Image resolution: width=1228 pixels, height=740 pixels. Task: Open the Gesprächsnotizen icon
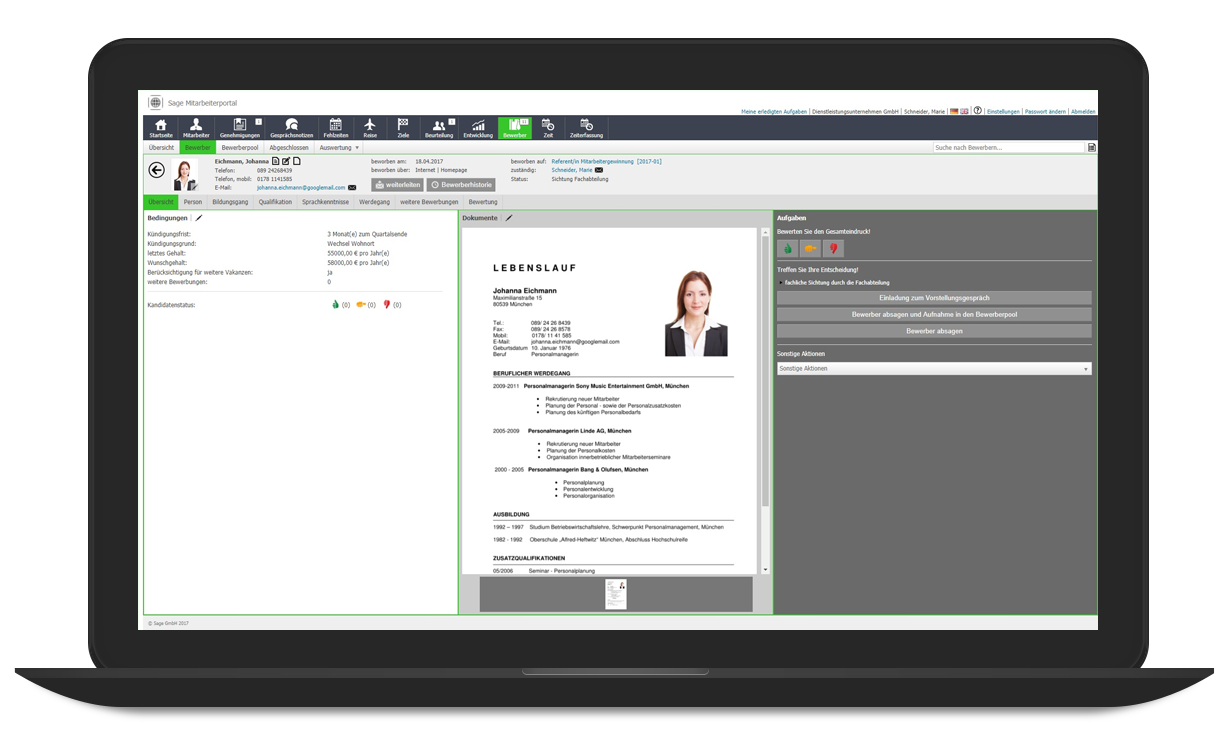coord(293,126)
